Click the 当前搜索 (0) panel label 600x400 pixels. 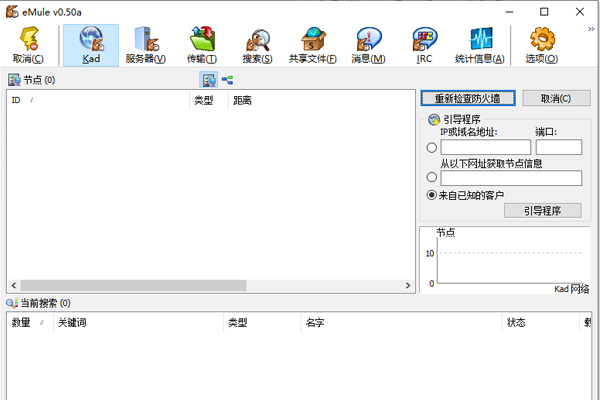[45, 303]
